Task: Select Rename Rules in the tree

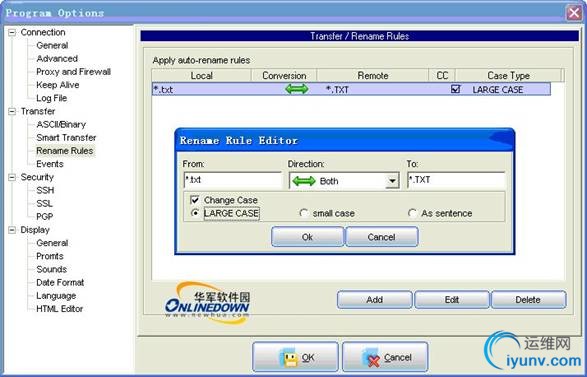Action: pos(64,151)
